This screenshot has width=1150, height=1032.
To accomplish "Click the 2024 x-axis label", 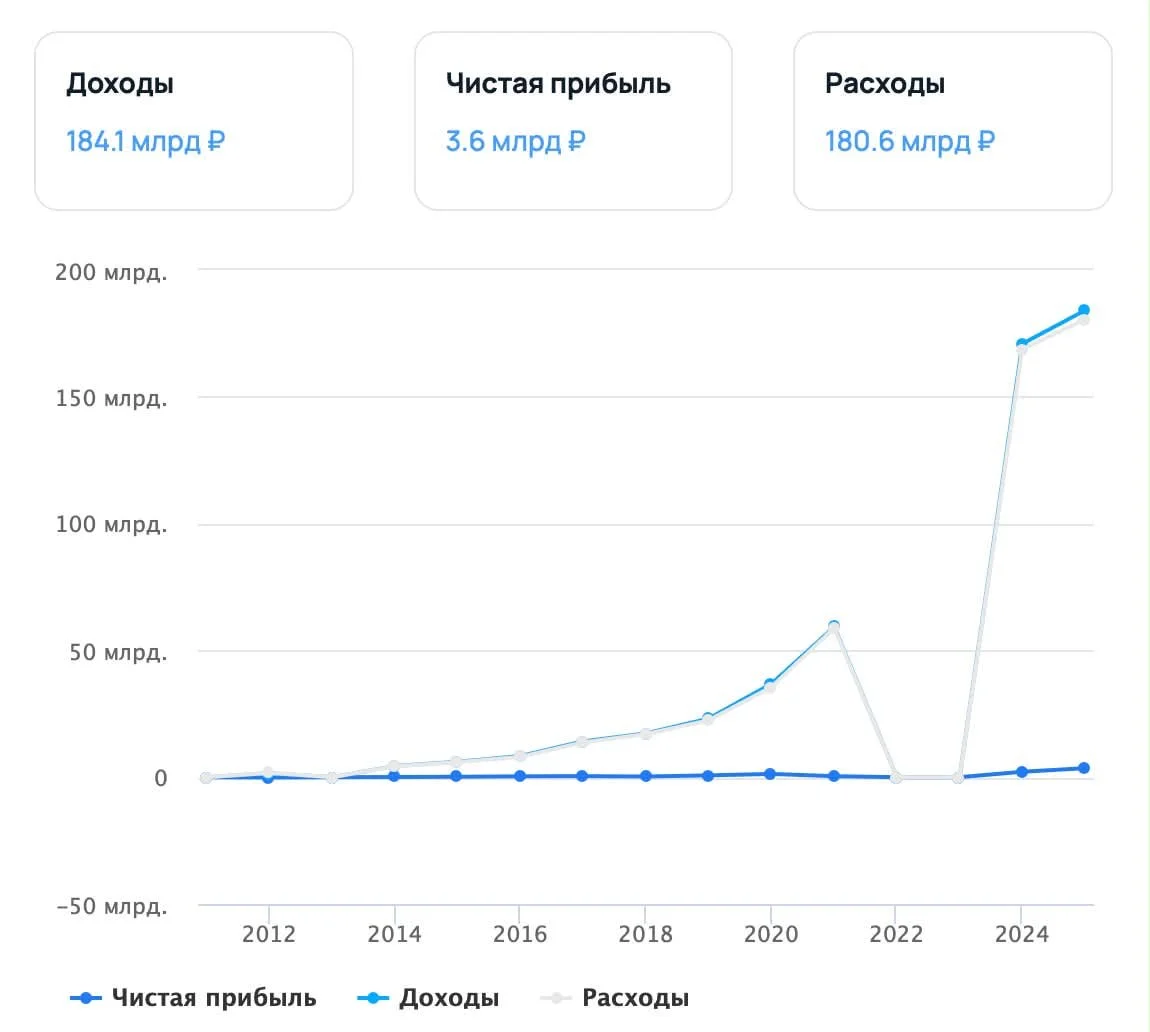I will point(1022,934).
